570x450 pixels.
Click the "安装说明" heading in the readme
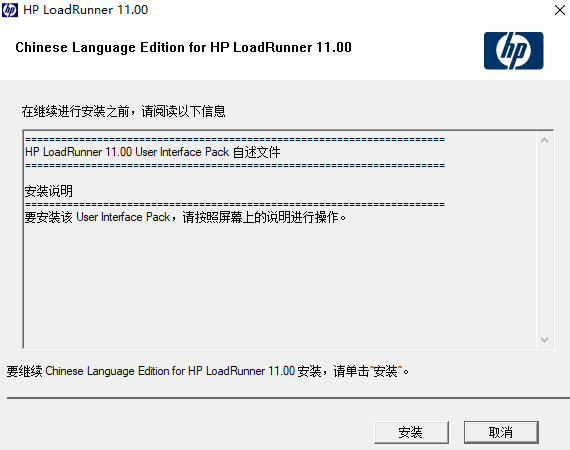pos(49,191)
